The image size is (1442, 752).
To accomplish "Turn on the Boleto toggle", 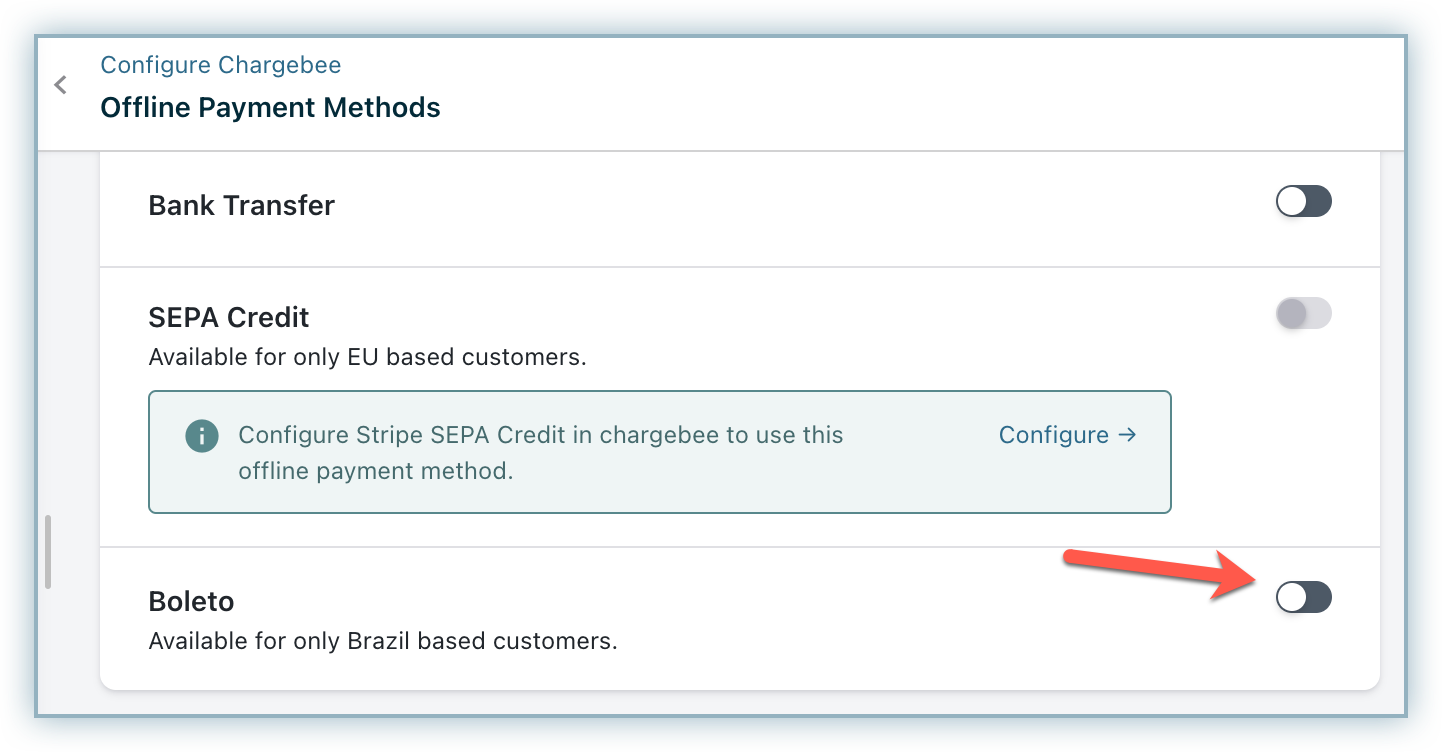I will coord(1303,598).
